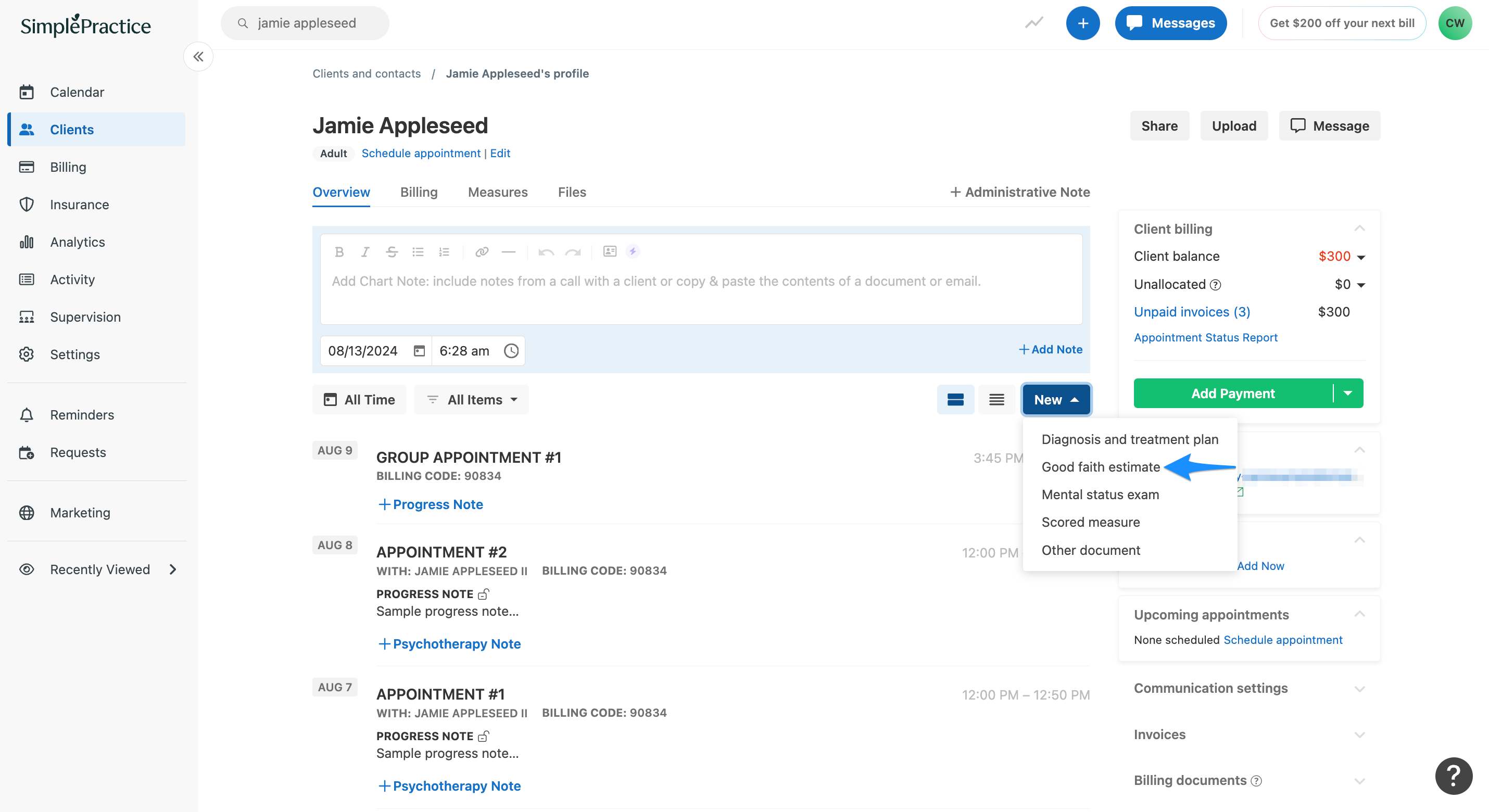Click the template card icon in editor toolbar
The width and height of the screenshot is (1489, 812).
click(x=610, y=251)
